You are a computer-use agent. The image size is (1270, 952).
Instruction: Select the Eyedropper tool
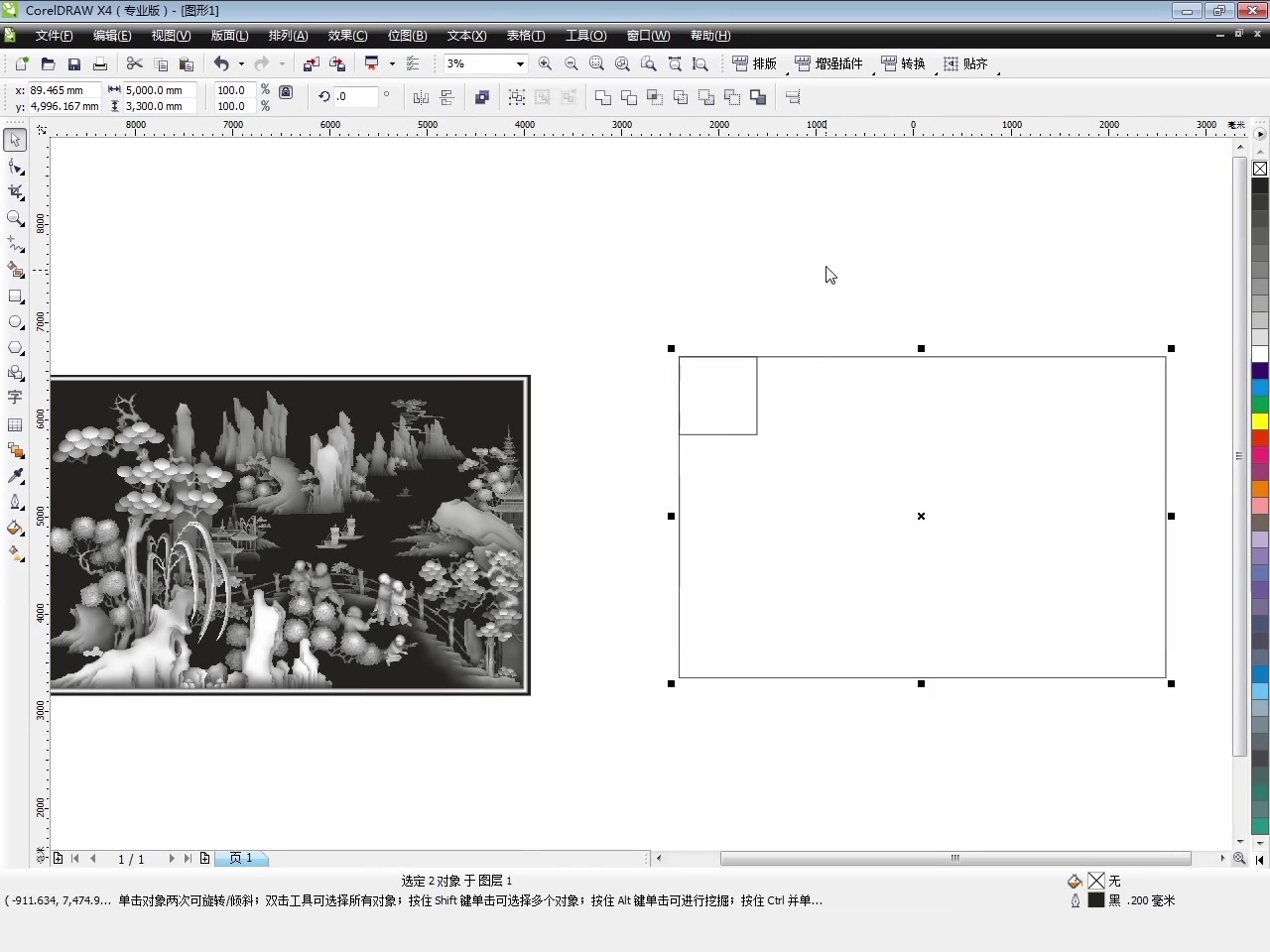[x=15, y=476]
